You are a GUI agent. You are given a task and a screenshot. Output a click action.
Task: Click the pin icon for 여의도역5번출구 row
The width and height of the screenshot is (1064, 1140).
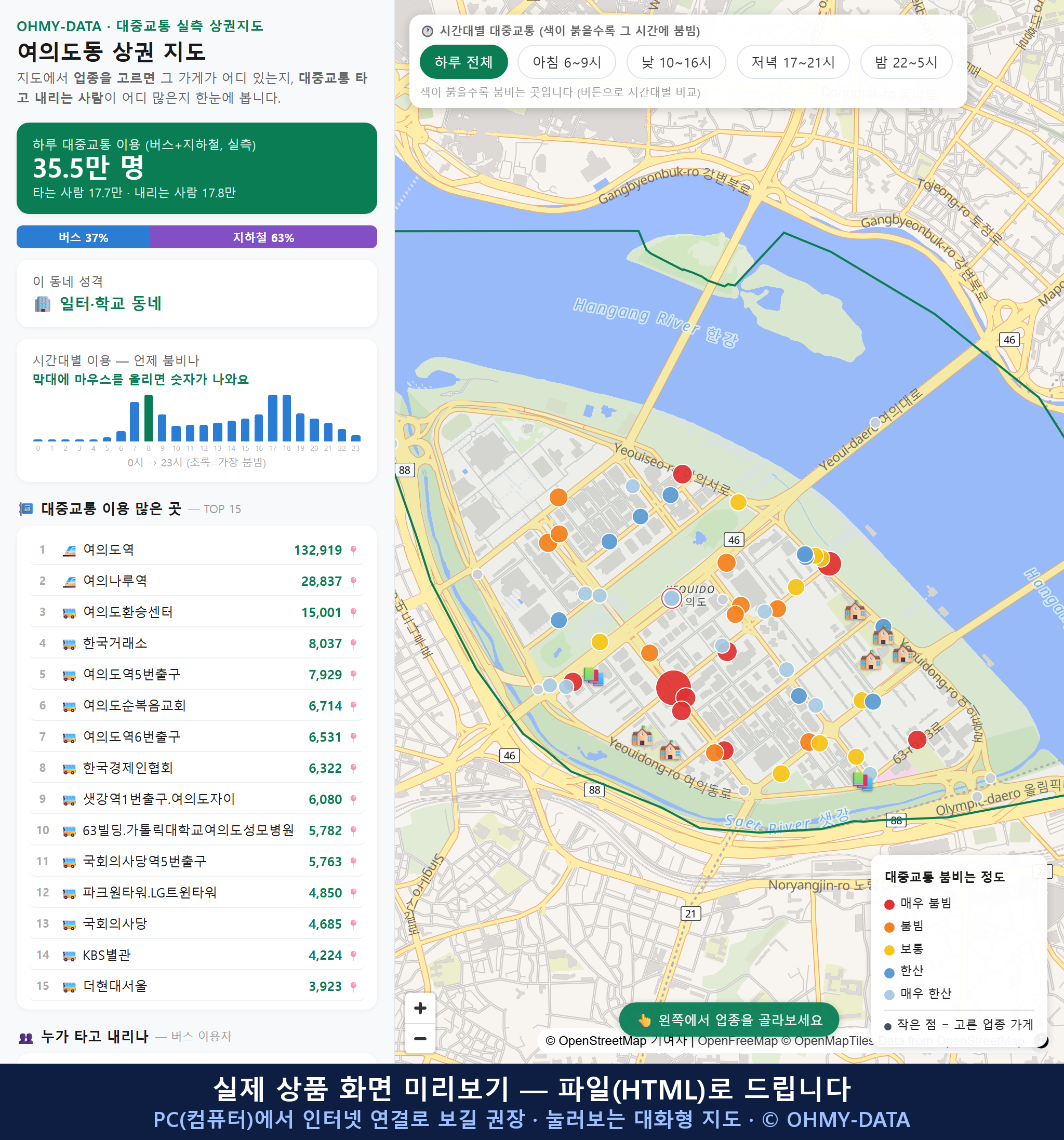tap(353, 675)
